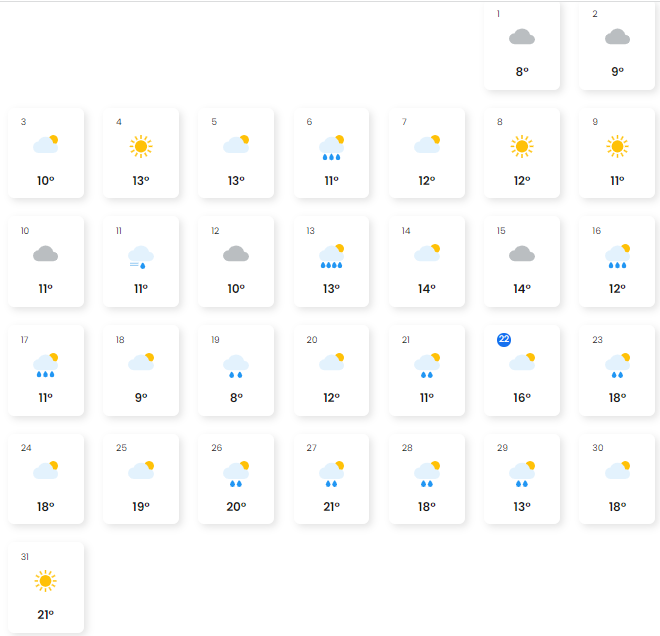Screen dimensions: 660x636
Task: Click the sunny icon on day 4
Action: click(x=141, y=147)
